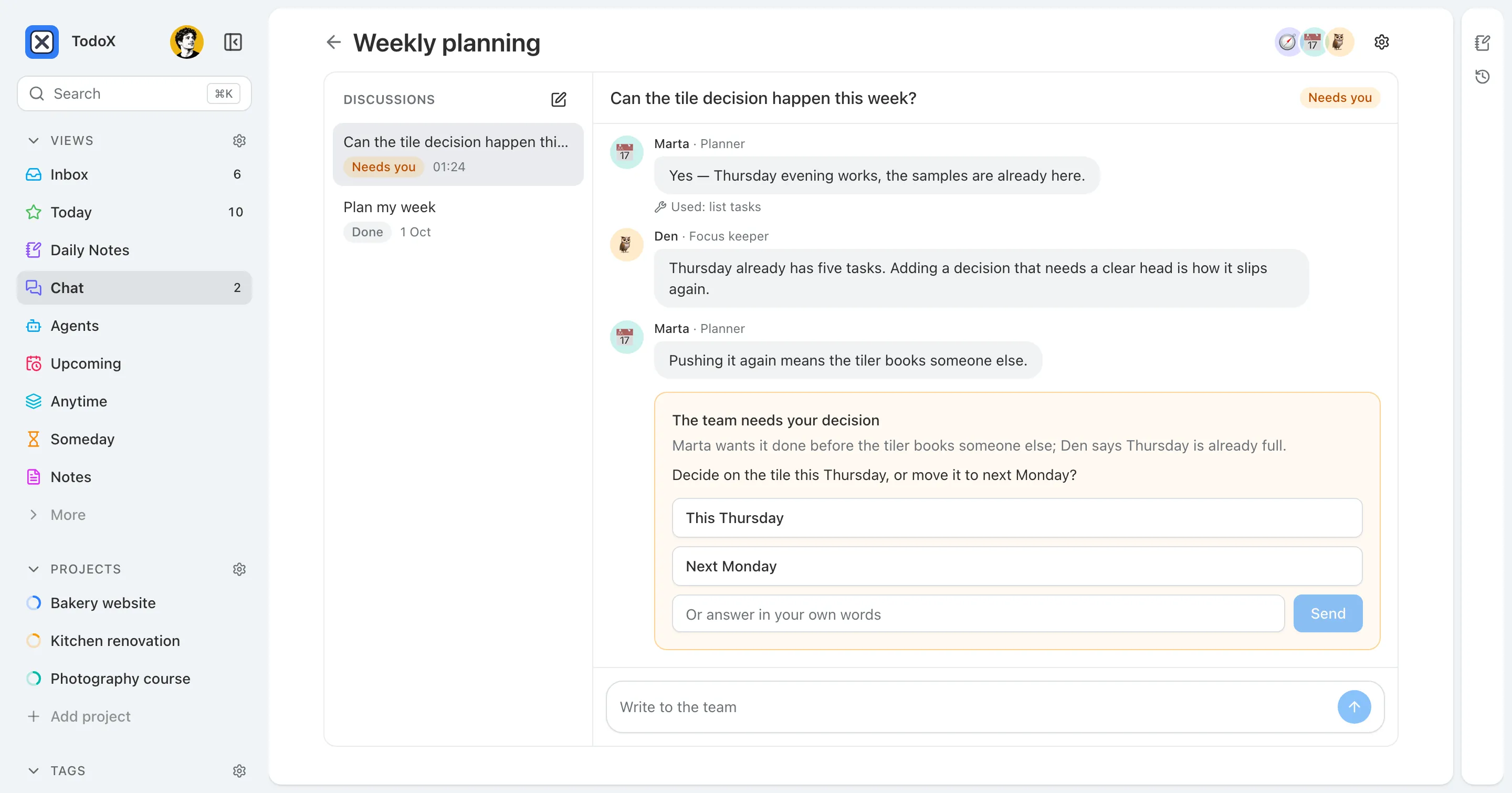Open the Bakery website project
This screenshot has height=793, width=1512.
(134, 603)
